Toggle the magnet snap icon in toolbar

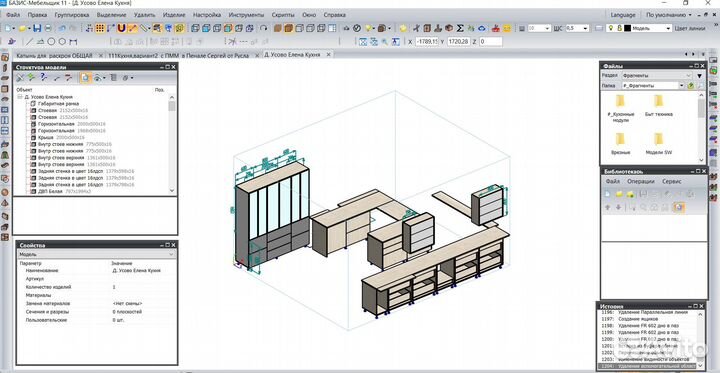point(121,28)
